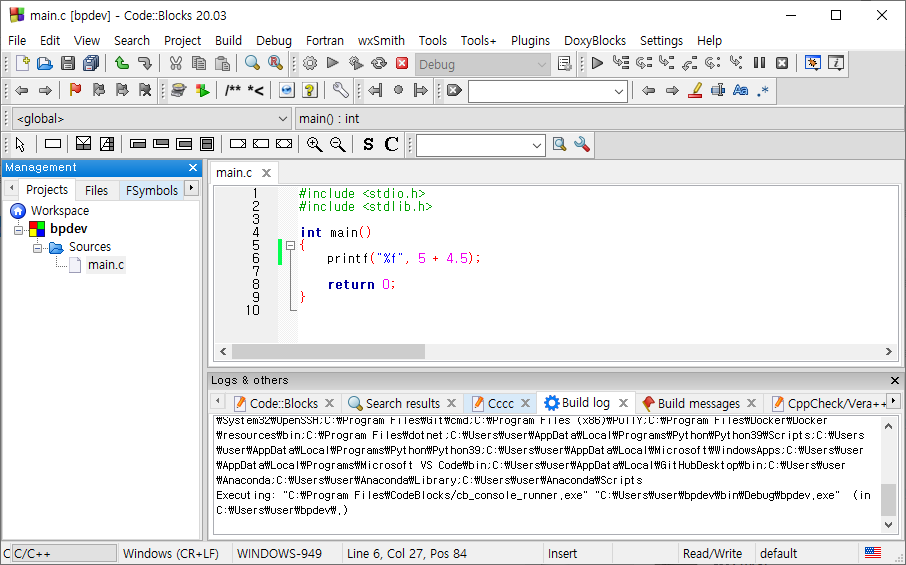This screenshot has width=906, height=565.
Task: Abort the build with red X icon
Action: pos(402,63)
